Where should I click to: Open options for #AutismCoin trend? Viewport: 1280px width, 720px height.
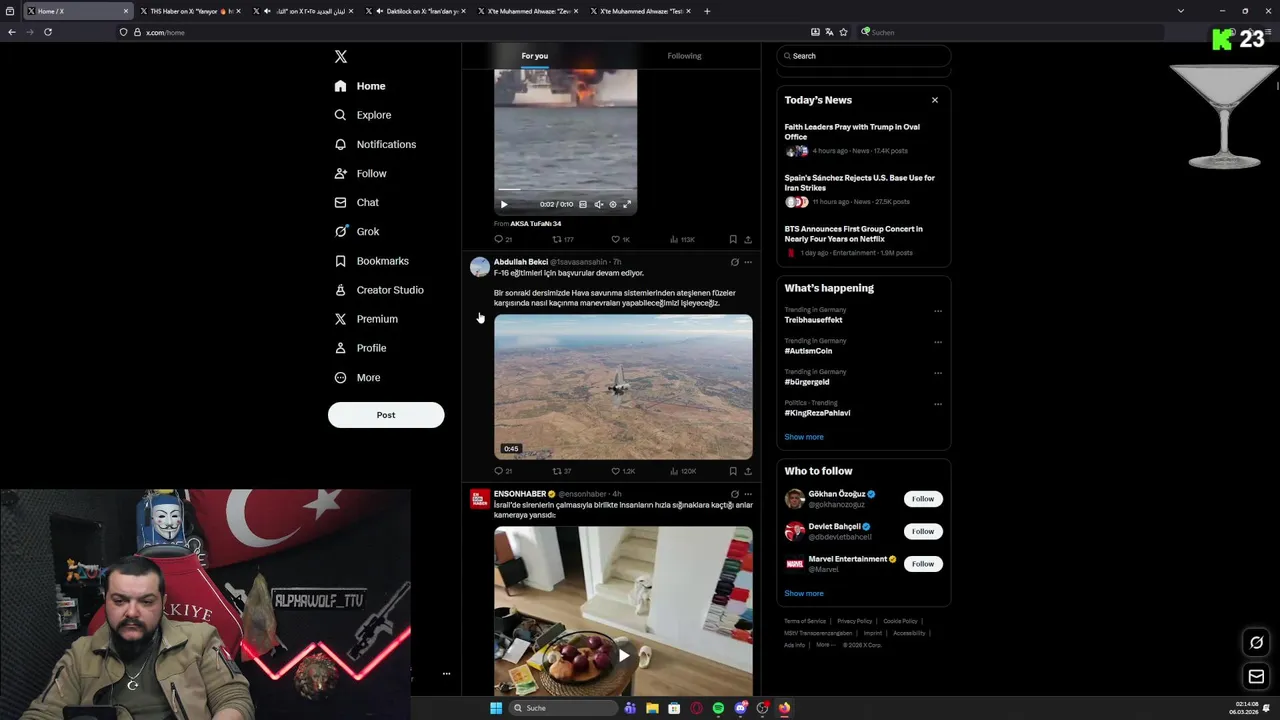(x=938, y=342)
